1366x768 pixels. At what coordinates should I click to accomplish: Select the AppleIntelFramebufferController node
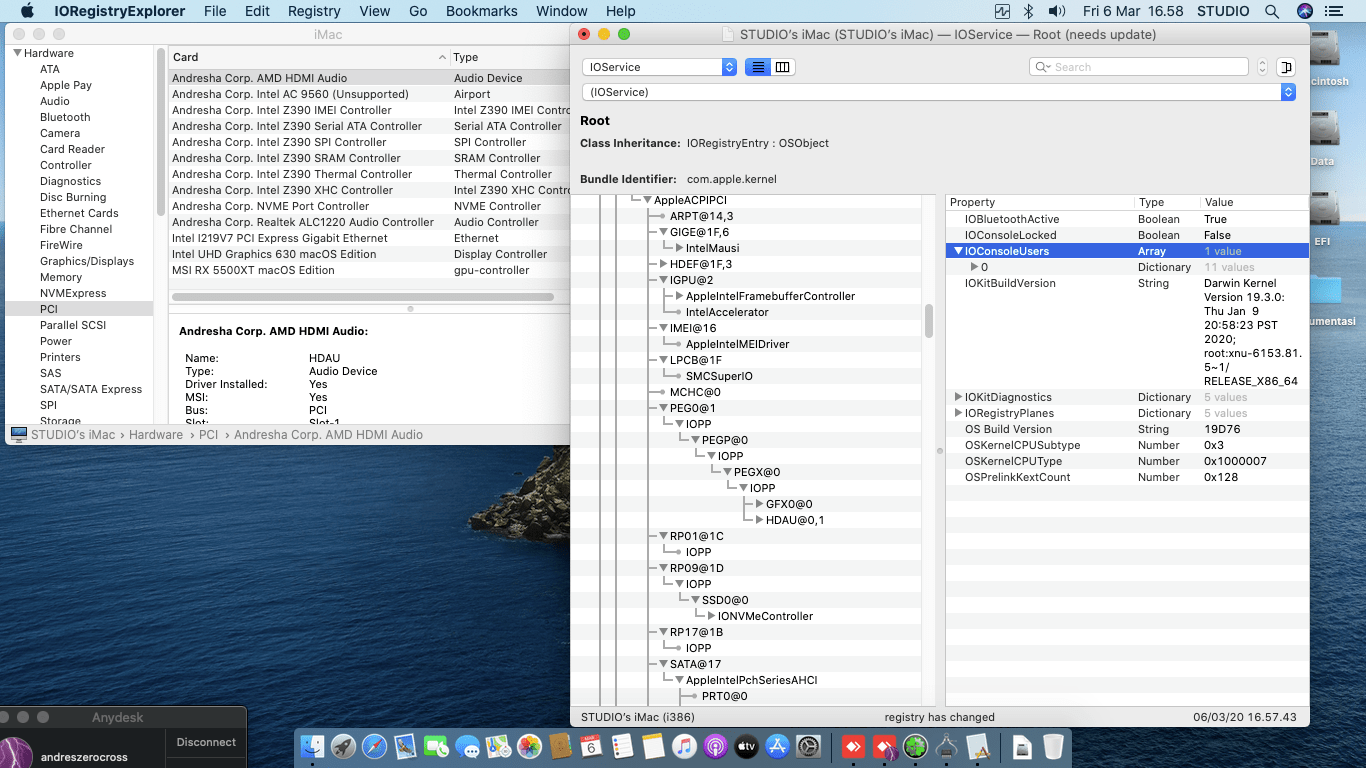point(770,296)
